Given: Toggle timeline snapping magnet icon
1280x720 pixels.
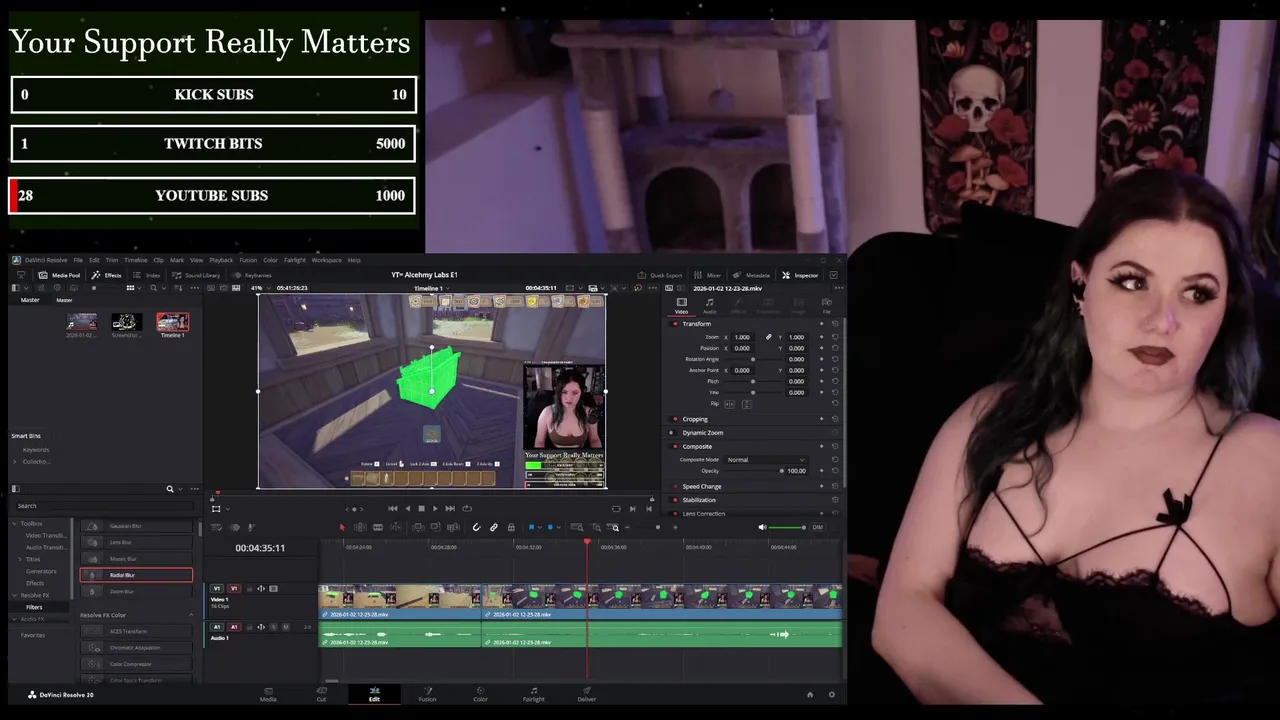Looking at the screenshot, I should tap(476, 527).
